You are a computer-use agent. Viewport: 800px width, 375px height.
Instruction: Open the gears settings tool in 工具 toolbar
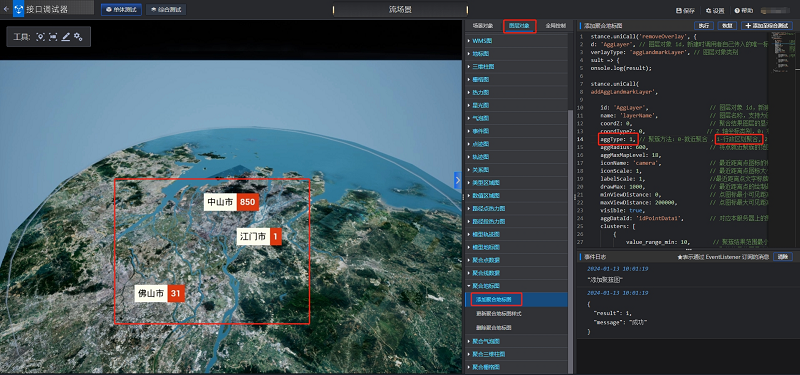click(78, 37)
